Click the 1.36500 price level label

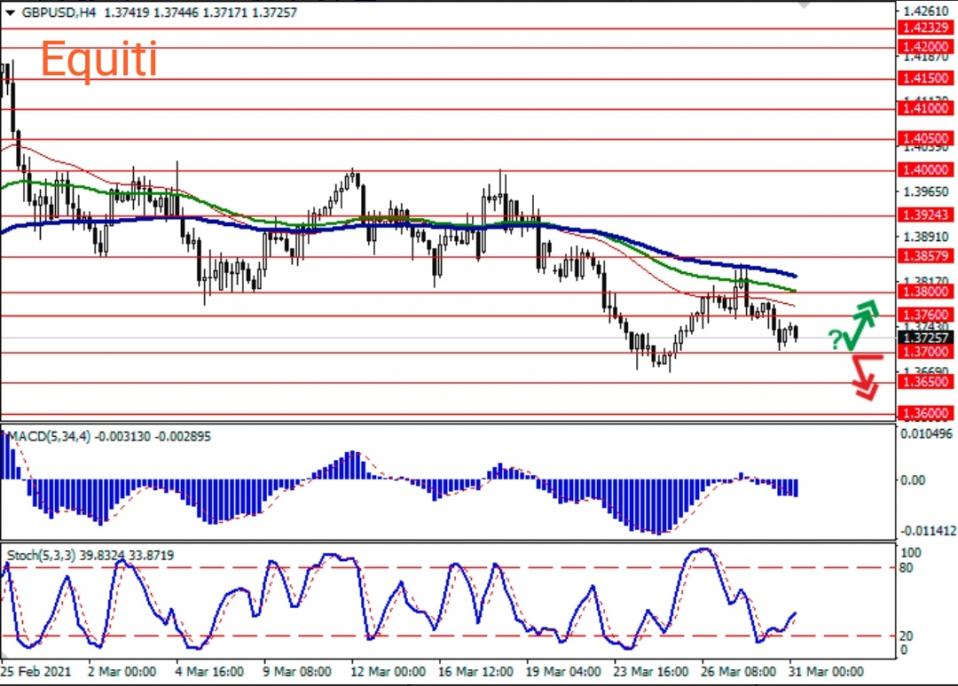point(926,382)
